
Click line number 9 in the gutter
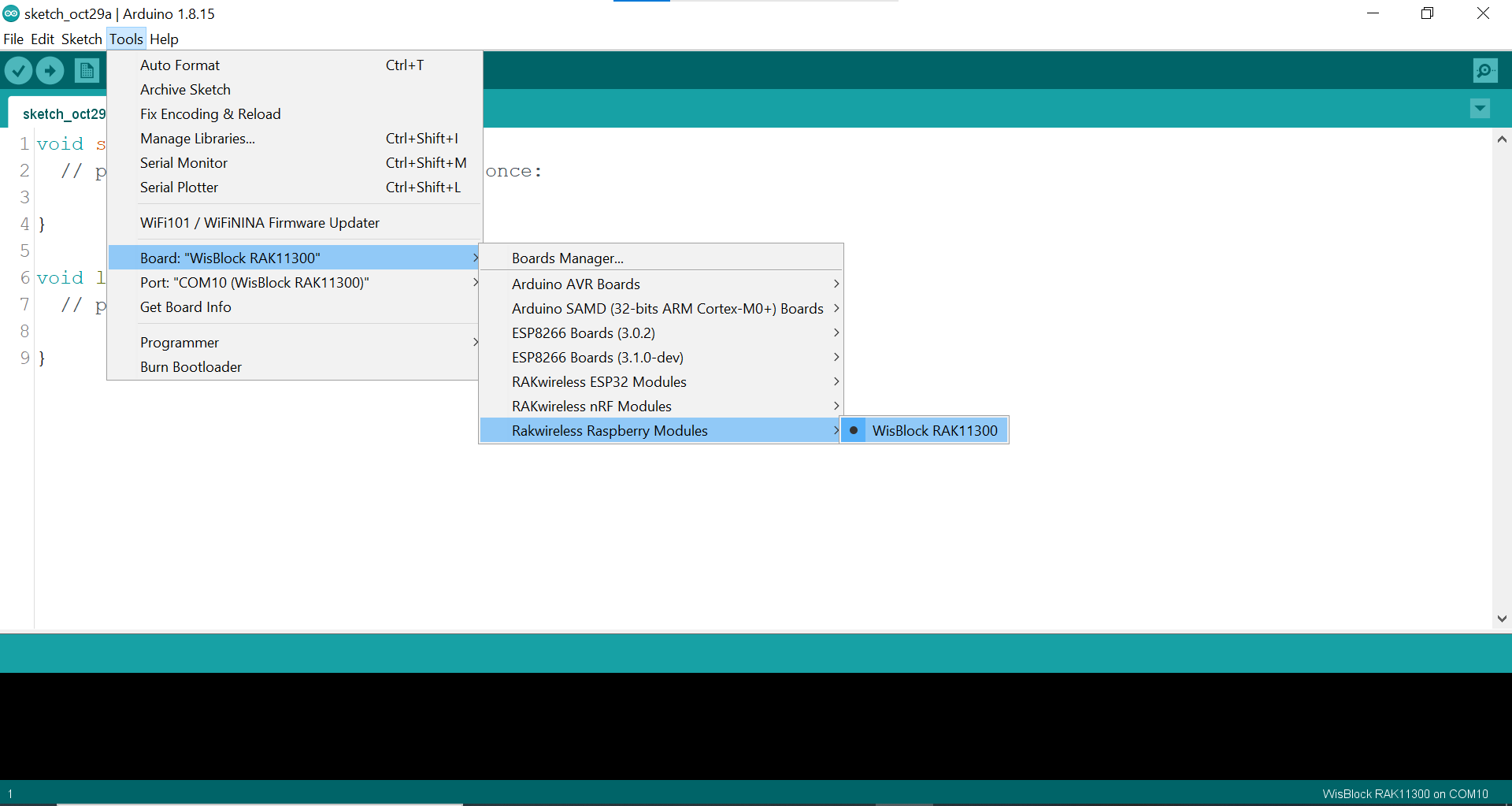click(x=25, y=358)
